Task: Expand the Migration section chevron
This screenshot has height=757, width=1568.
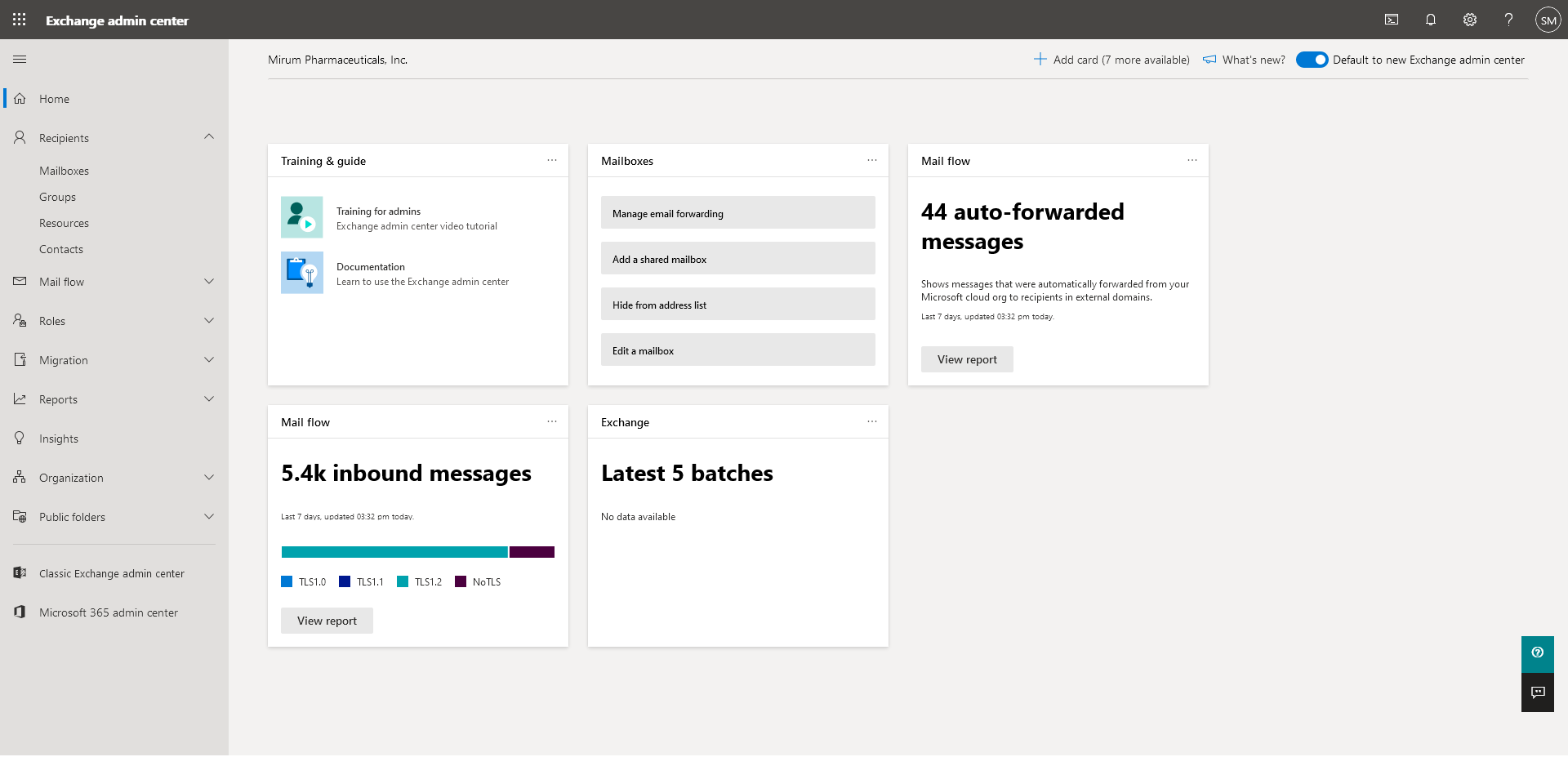Action: [209, 360]
